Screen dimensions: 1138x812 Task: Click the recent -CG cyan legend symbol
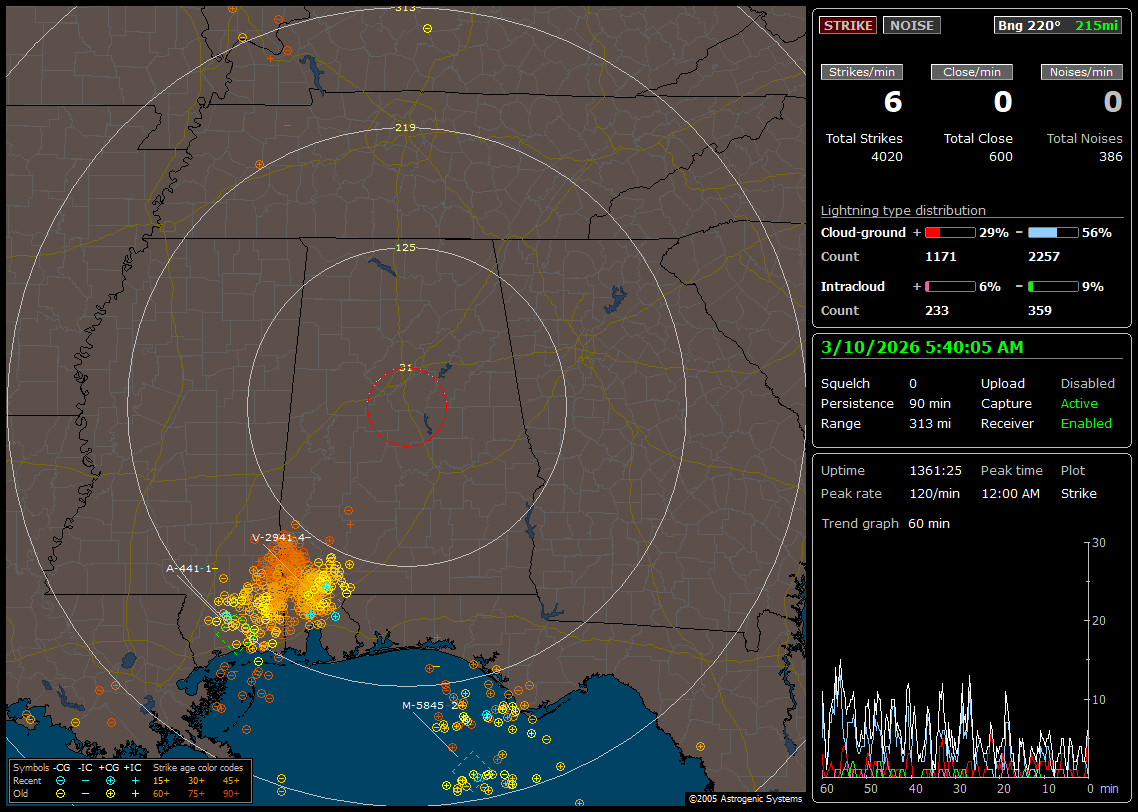pos(61,780)
